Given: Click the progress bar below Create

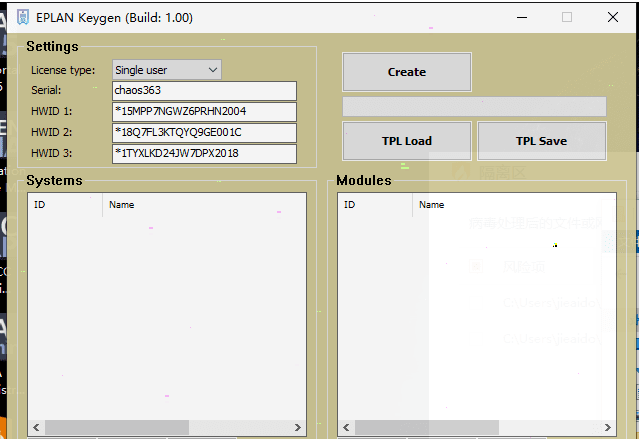Looking at the screenshot, I should (x=474, y=106).
